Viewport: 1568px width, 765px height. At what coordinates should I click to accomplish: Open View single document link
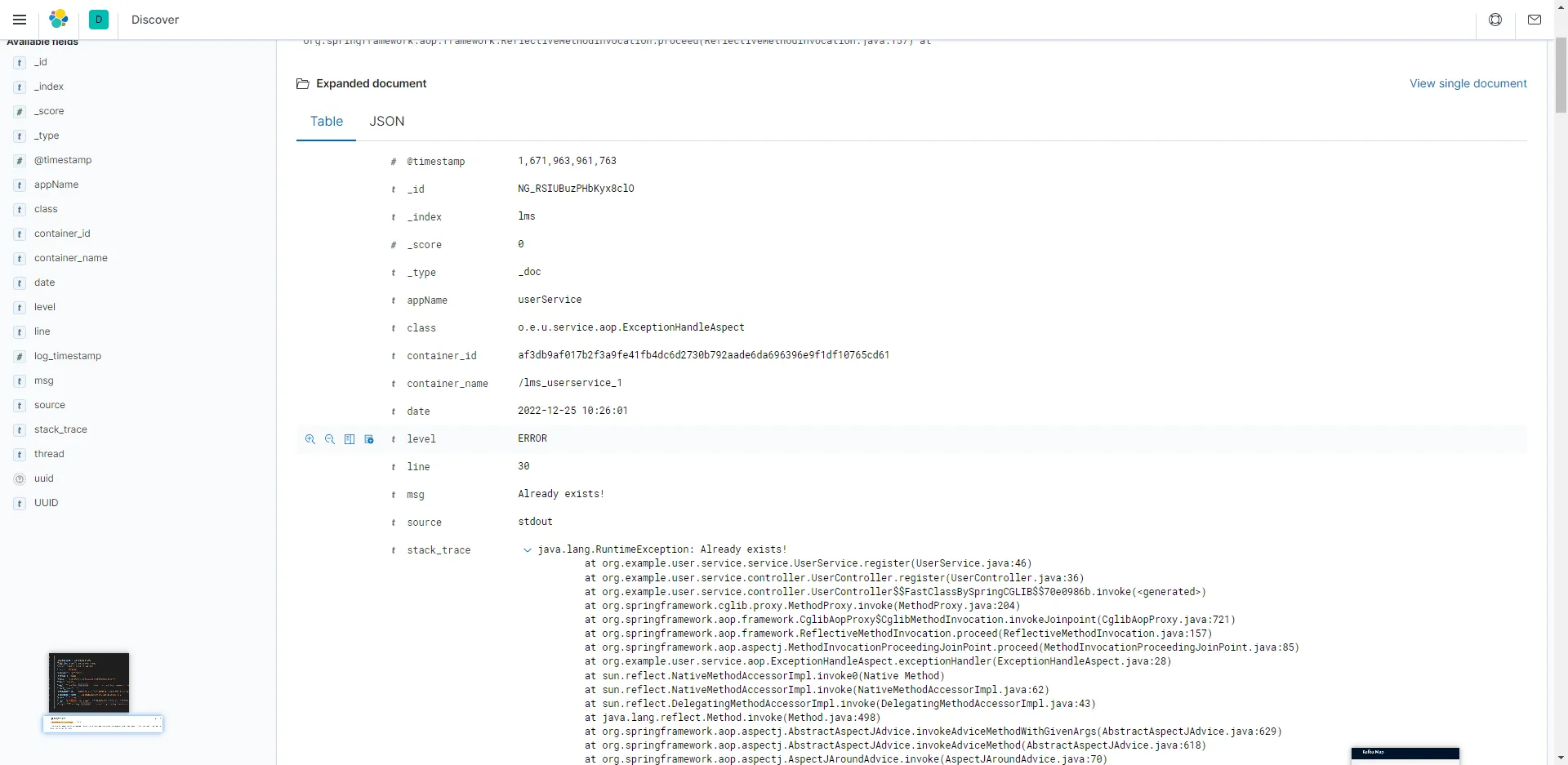pyautogui.click(x=1468, y=83)
